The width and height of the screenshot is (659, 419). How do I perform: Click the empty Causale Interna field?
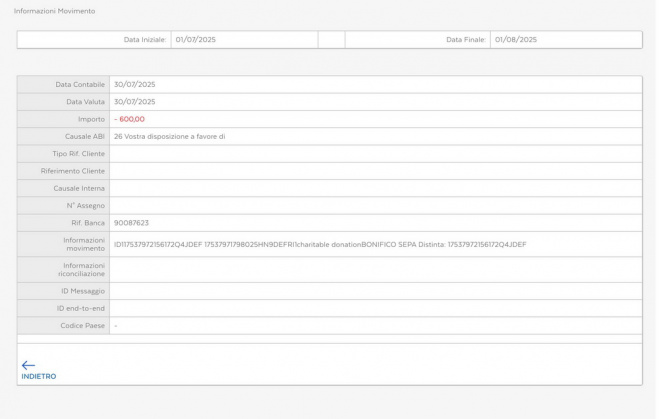[x=375, y=188]
